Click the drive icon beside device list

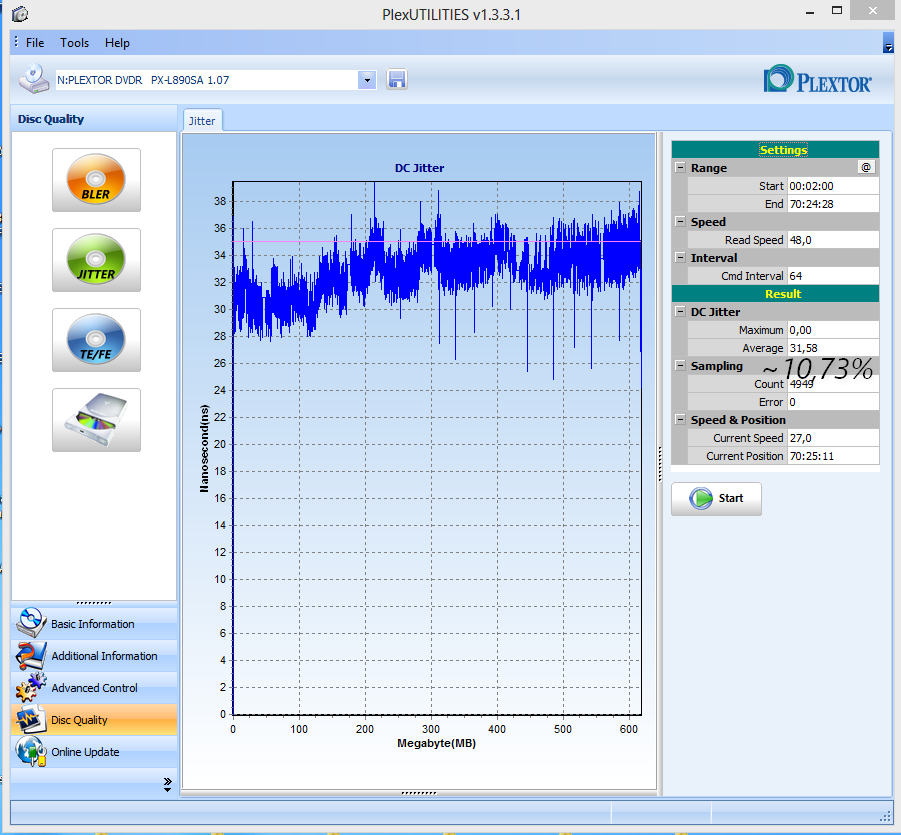34,79
